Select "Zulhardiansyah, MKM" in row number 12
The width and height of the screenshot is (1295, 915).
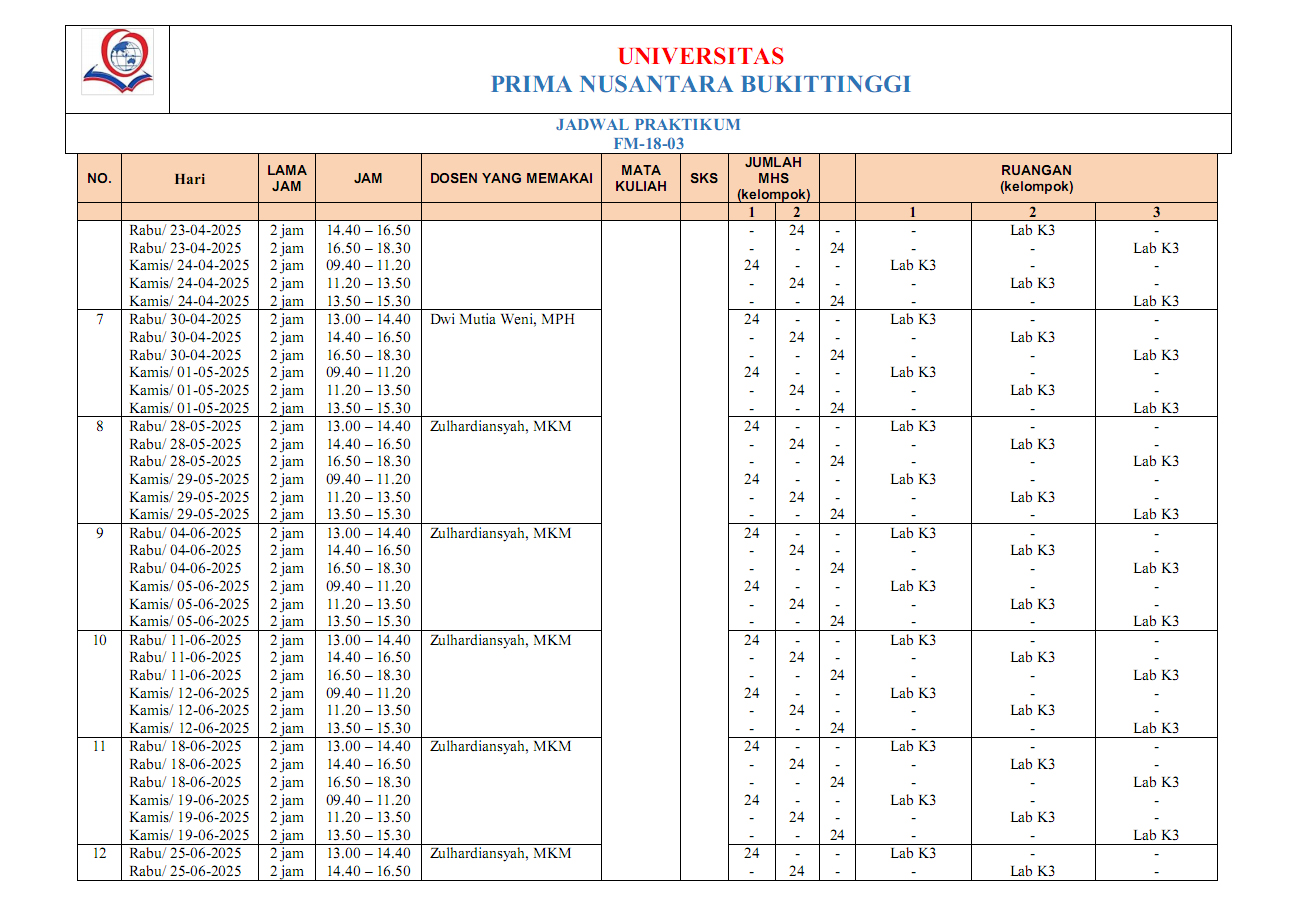point(501,853)
